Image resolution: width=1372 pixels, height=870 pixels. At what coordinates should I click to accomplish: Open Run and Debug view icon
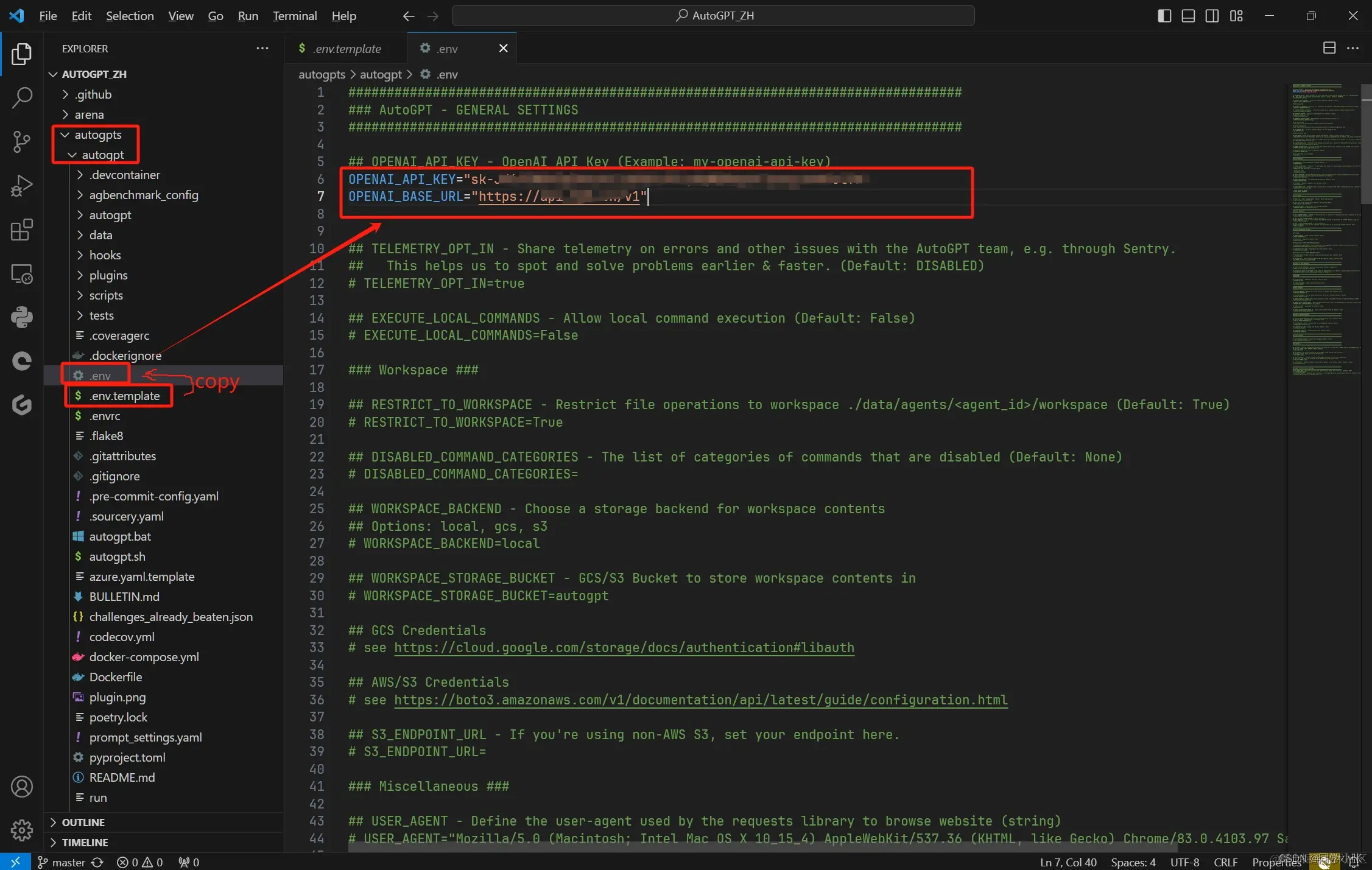(22, 186)
